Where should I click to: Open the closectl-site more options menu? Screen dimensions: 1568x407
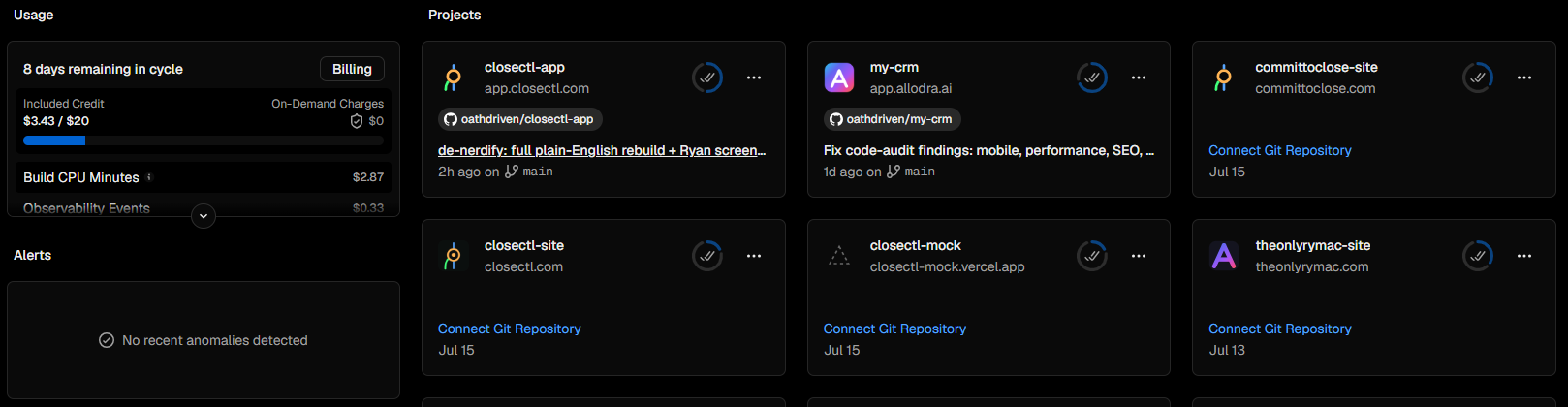pos(754,256)
